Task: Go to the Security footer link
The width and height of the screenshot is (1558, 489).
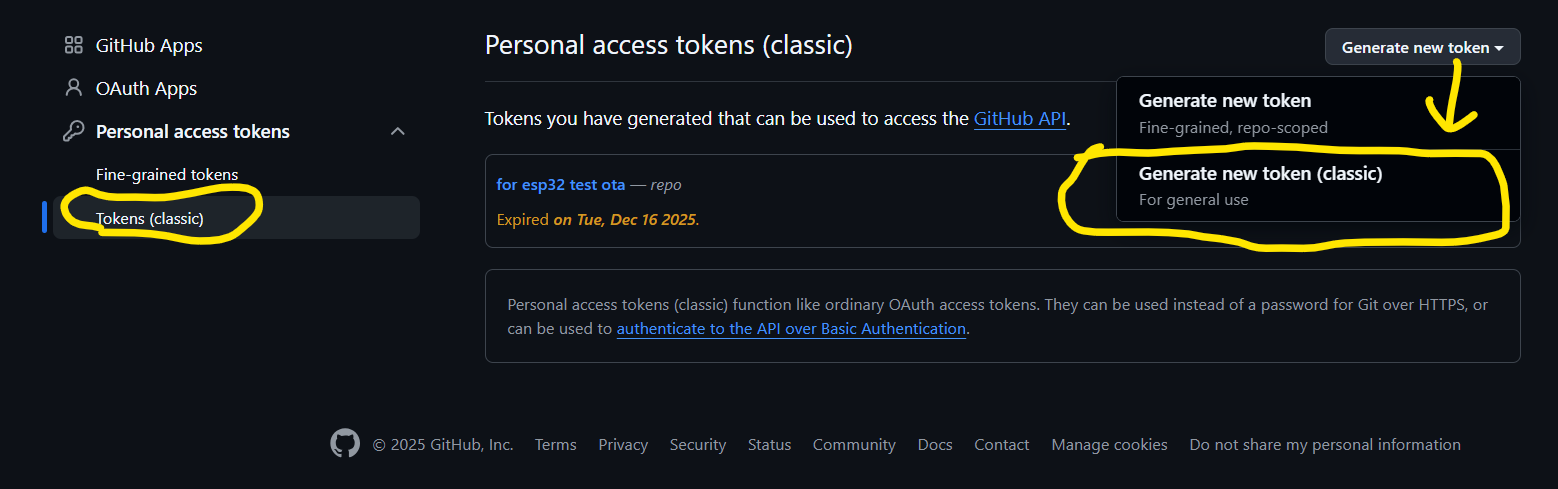Action: [x=698, y=444]
